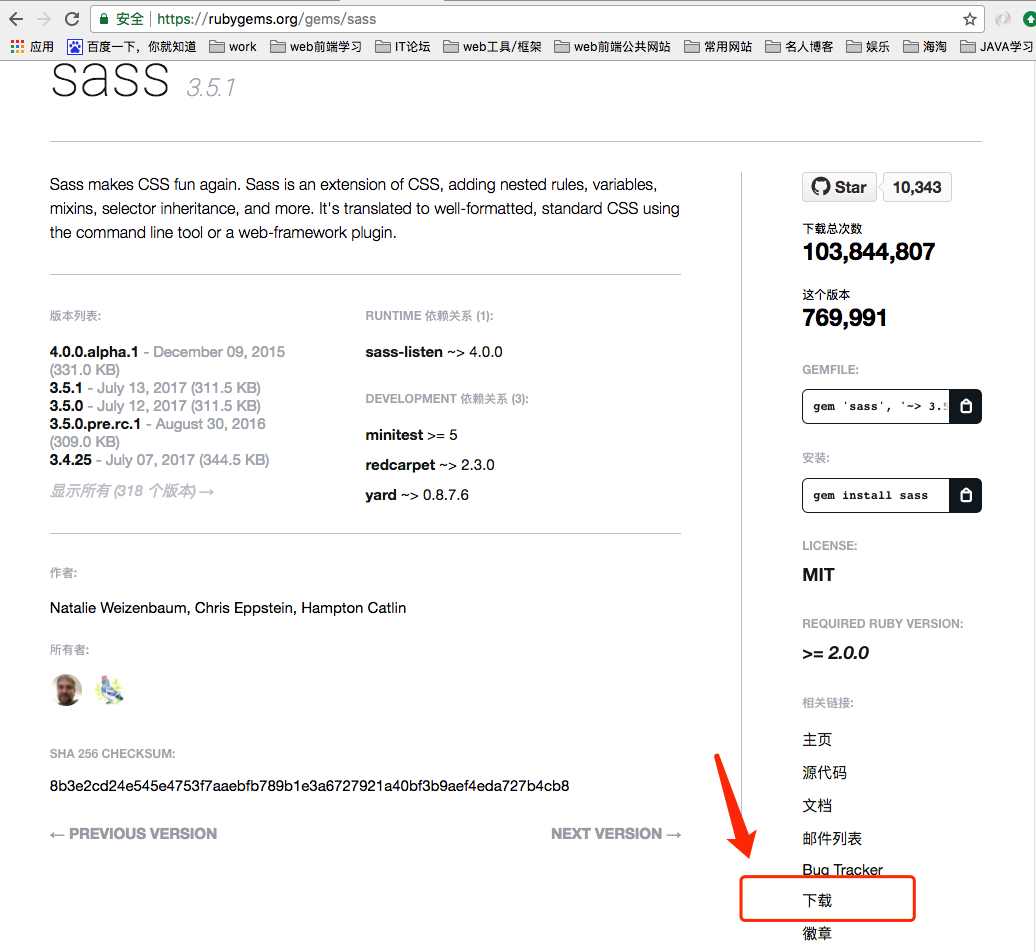Click the address bar URL
The image size is (1036, 952).
(x=266, y=19)
